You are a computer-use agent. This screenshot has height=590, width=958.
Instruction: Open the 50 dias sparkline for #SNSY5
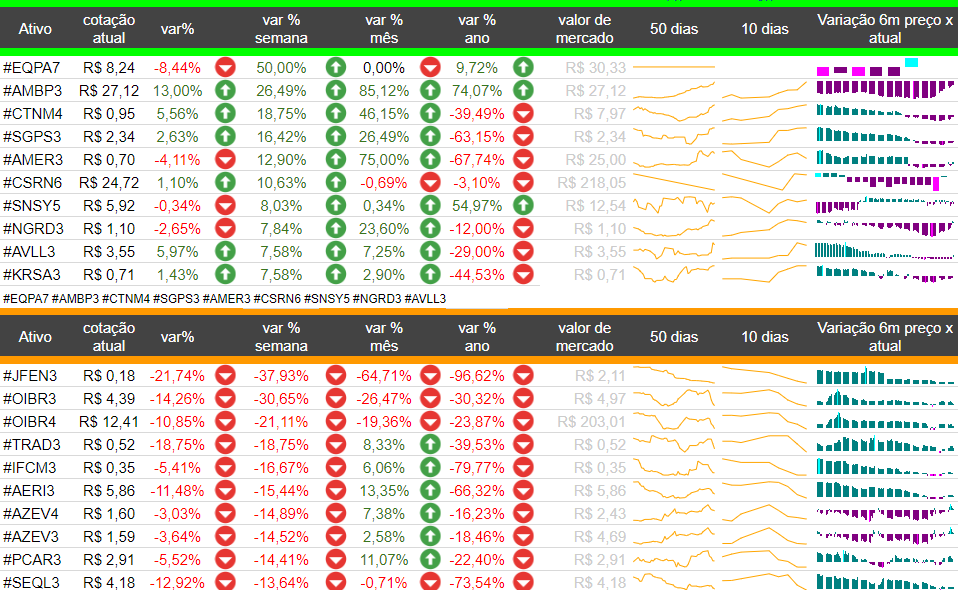coord(674,205)
